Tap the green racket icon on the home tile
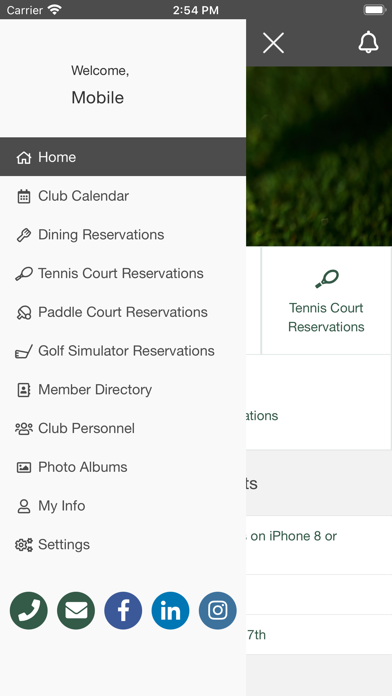 pos(327,279)
